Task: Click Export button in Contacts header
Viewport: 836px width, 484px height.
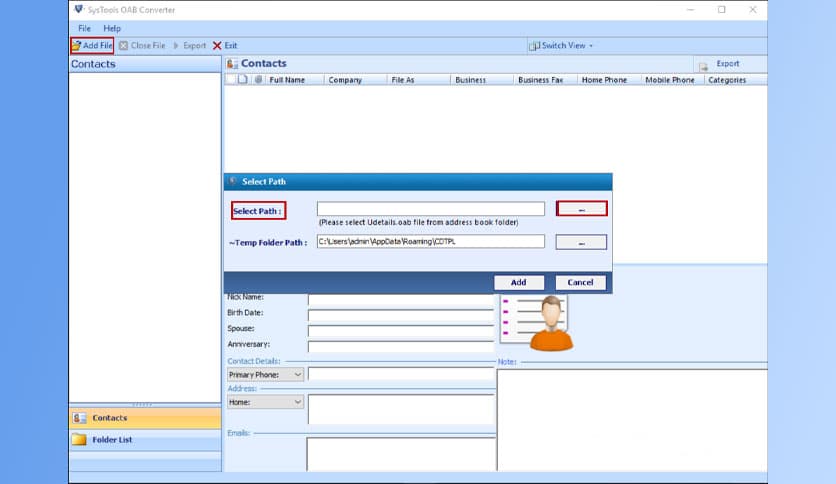Action: pyautogui.click(x=719, y=64)
